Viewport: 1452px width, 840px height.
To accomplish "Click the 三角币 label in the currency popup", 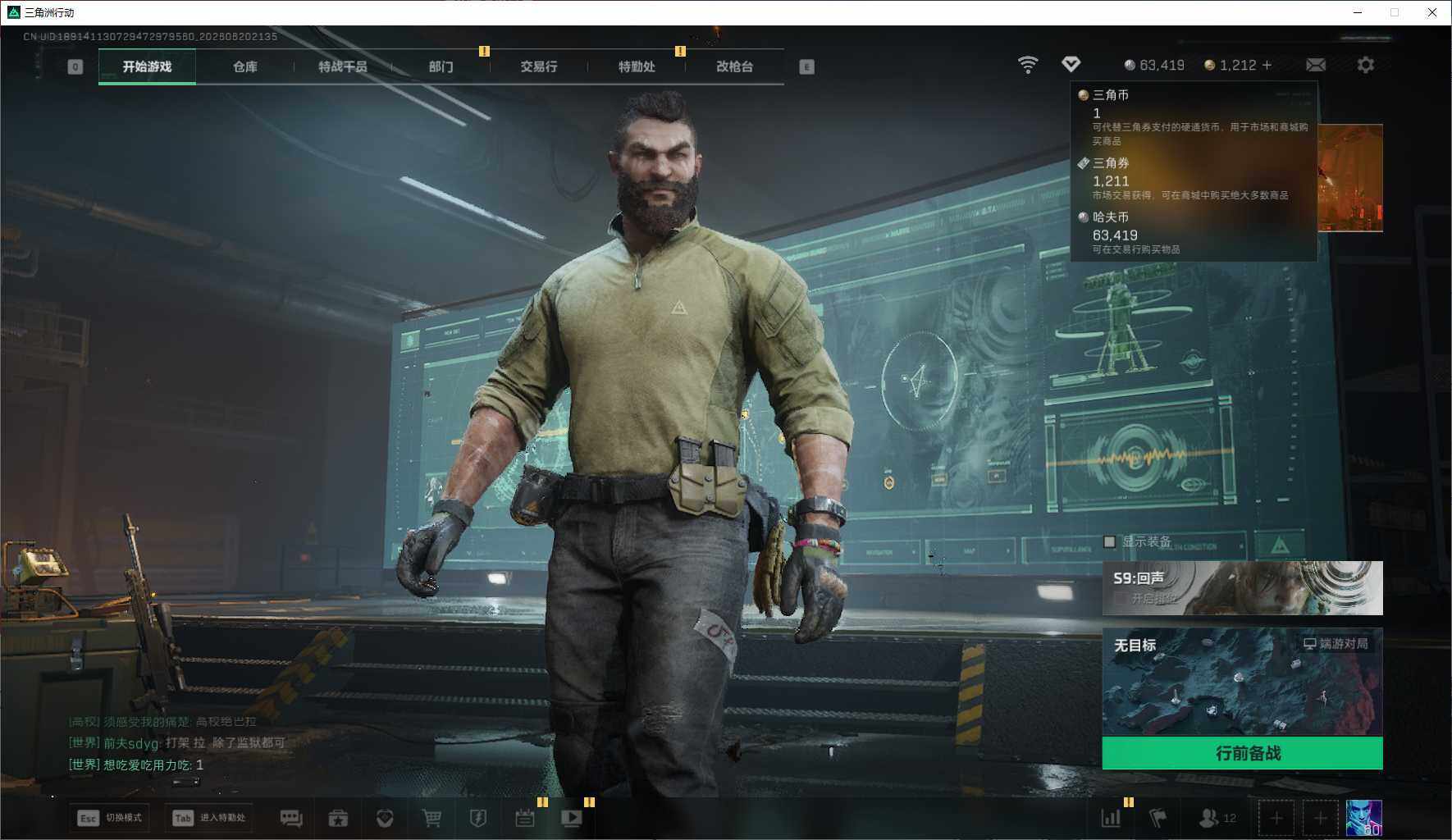I will 1111,95.
